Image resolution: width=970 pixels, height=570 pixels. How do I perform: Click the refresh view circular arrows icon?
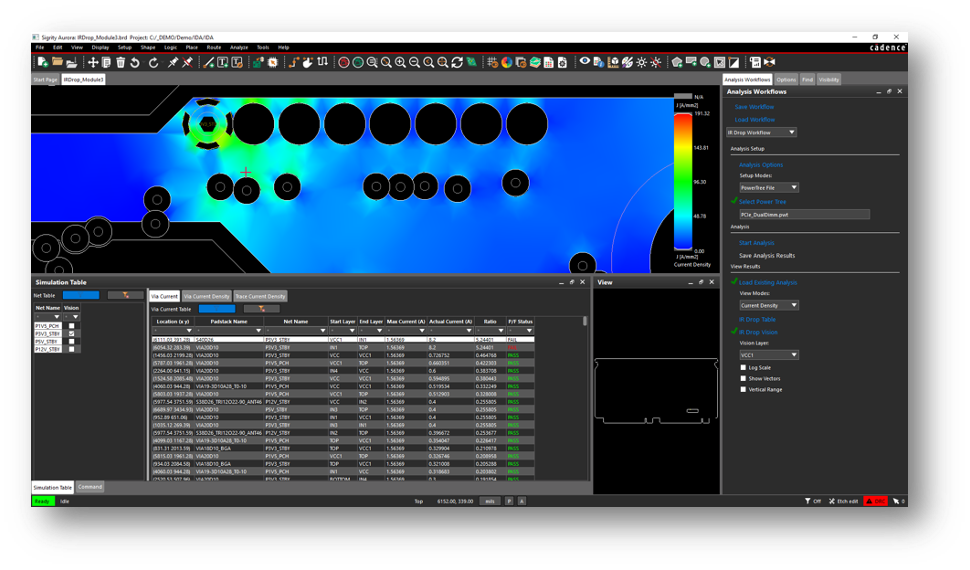[457, 62]
